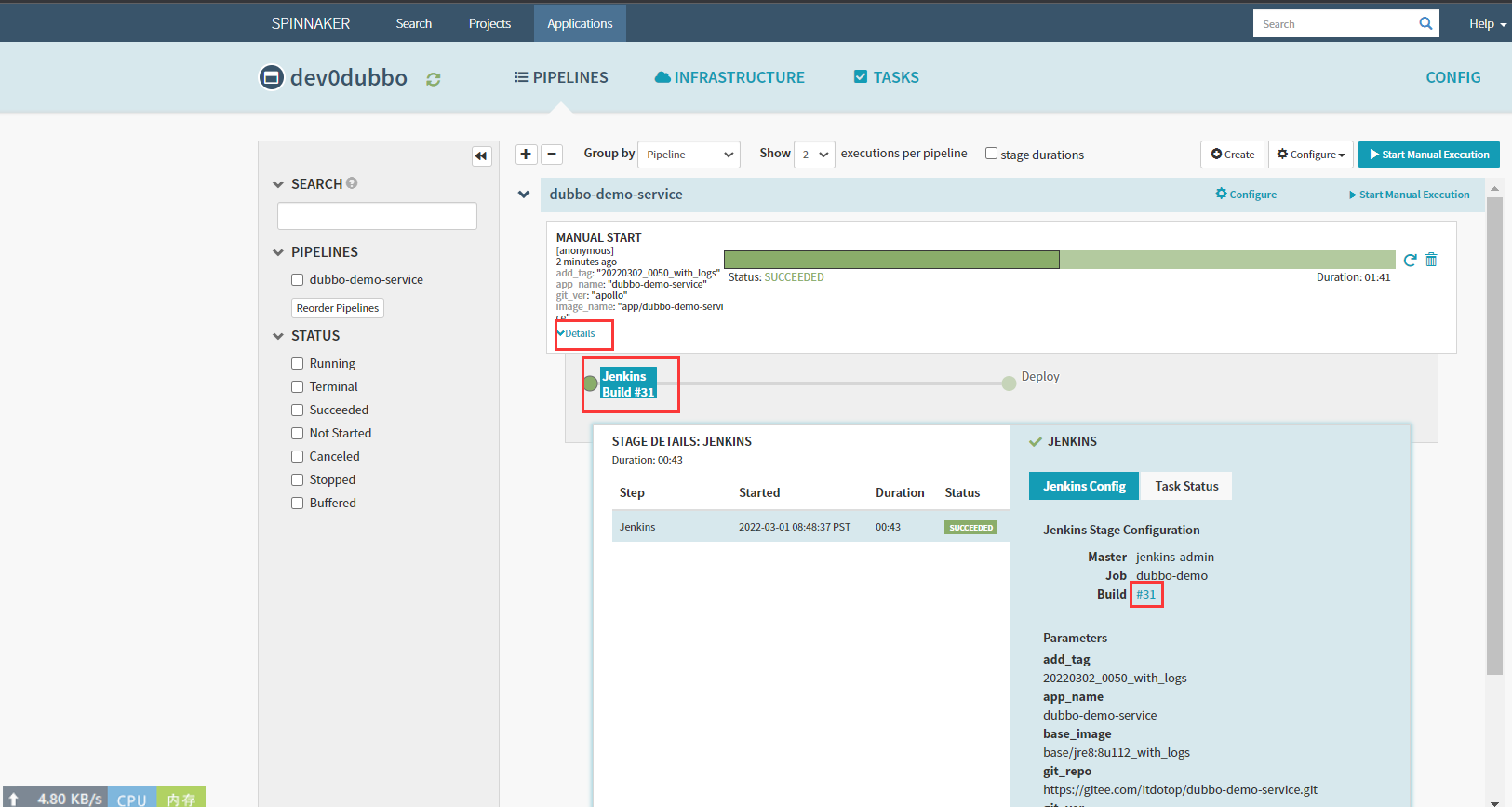Collapse the dubbo-demo-service pipeline group chevron
This screenshot has width=1512, height=807.
click(x=524, y=195)
